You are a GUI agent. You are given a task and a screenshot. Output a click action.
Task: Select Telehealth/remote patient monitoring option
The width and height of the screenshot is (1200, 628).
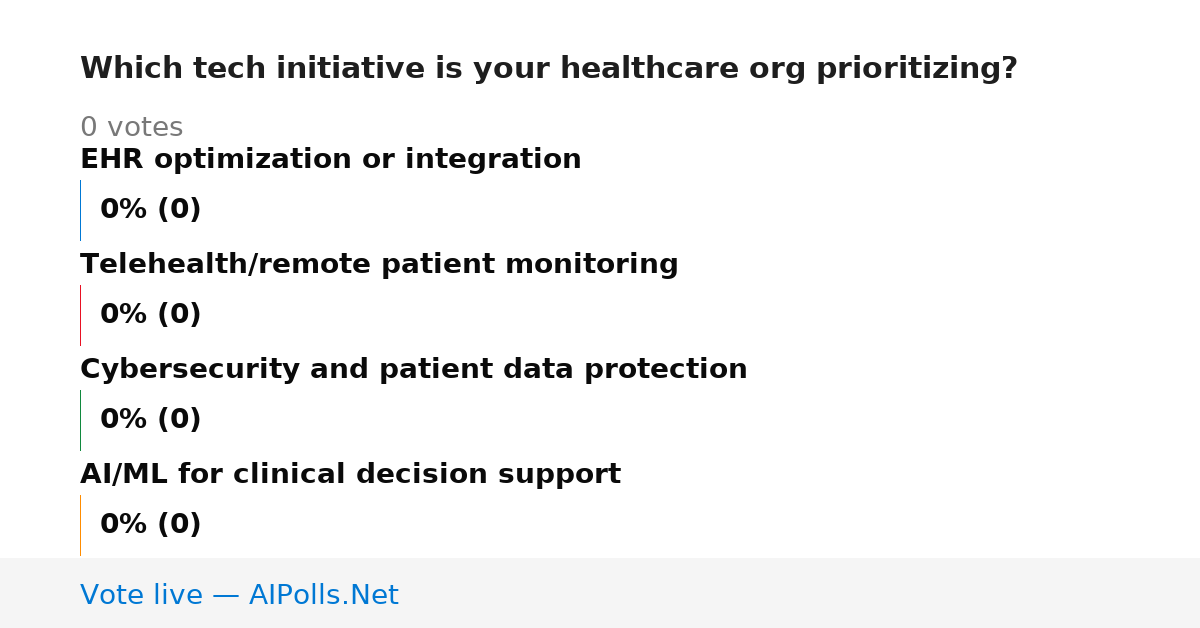coord(379,264)
